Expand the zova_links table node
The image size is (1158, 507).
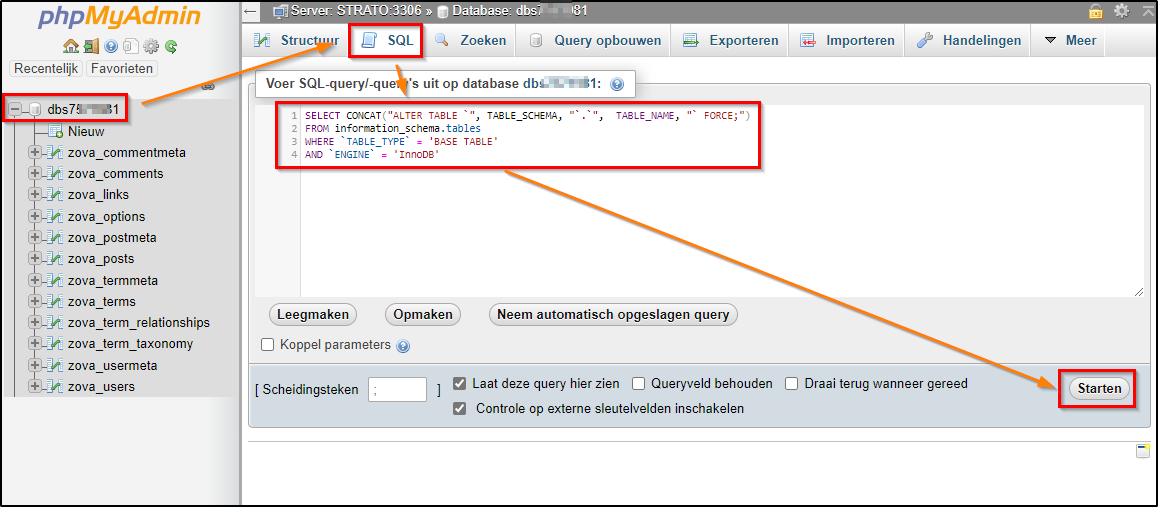(34, 195)
